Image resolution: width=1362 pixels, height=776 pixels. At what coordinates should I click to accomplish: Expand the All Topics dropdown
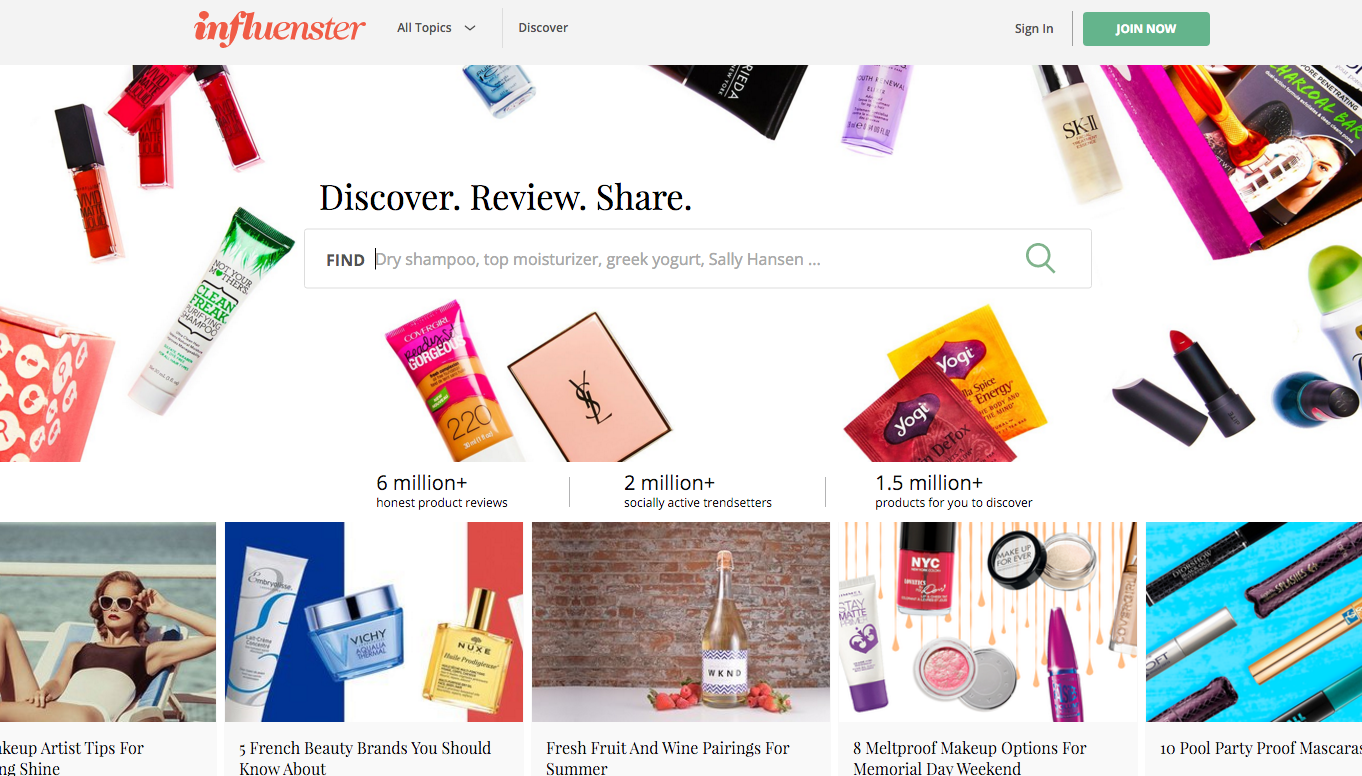436,28
